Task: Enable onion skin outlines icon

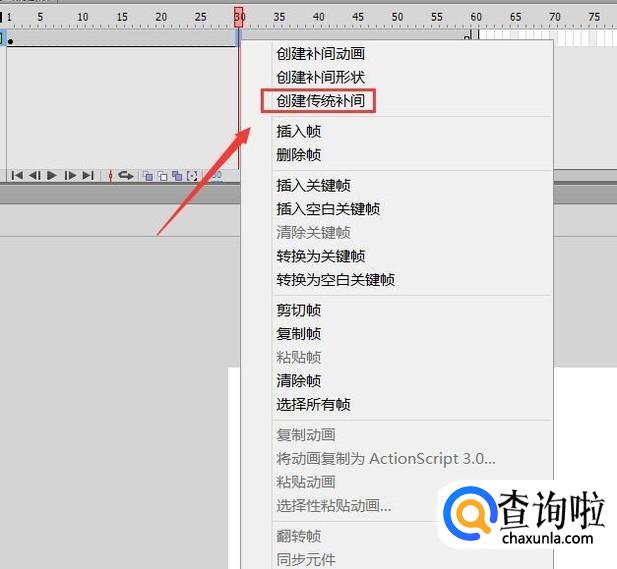Action: 163,176
